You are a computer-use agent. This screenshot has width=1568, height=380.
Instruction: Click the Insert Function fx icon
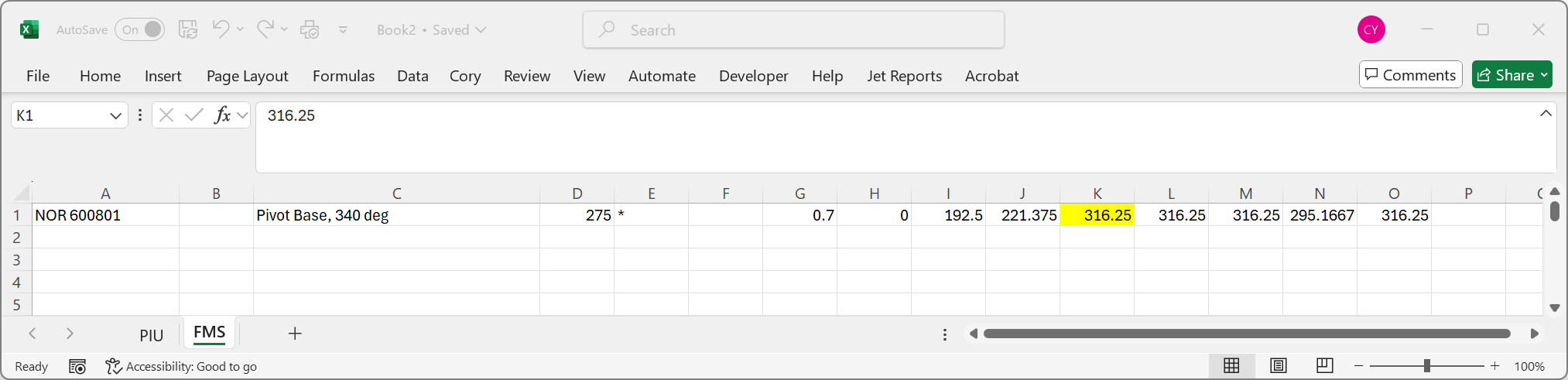[x=223, y=115]
